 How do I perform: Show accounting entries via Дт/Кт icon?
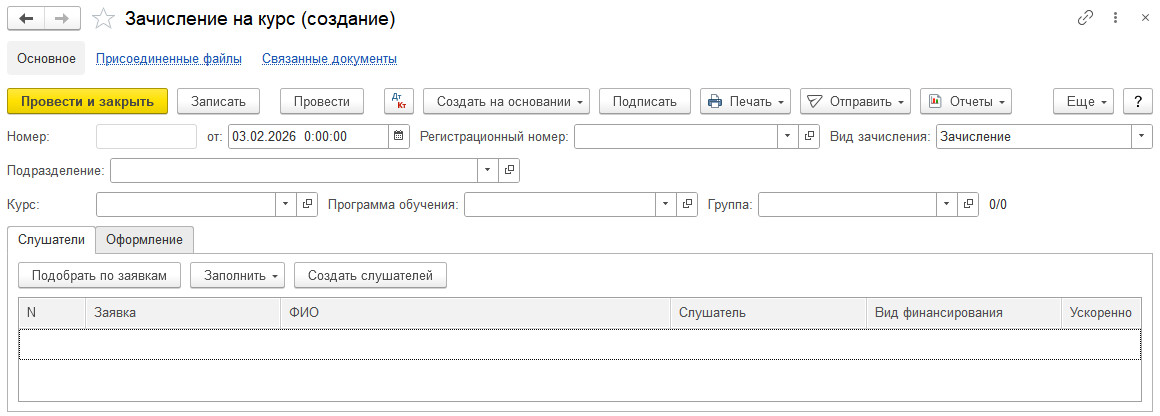click(399, 101)
